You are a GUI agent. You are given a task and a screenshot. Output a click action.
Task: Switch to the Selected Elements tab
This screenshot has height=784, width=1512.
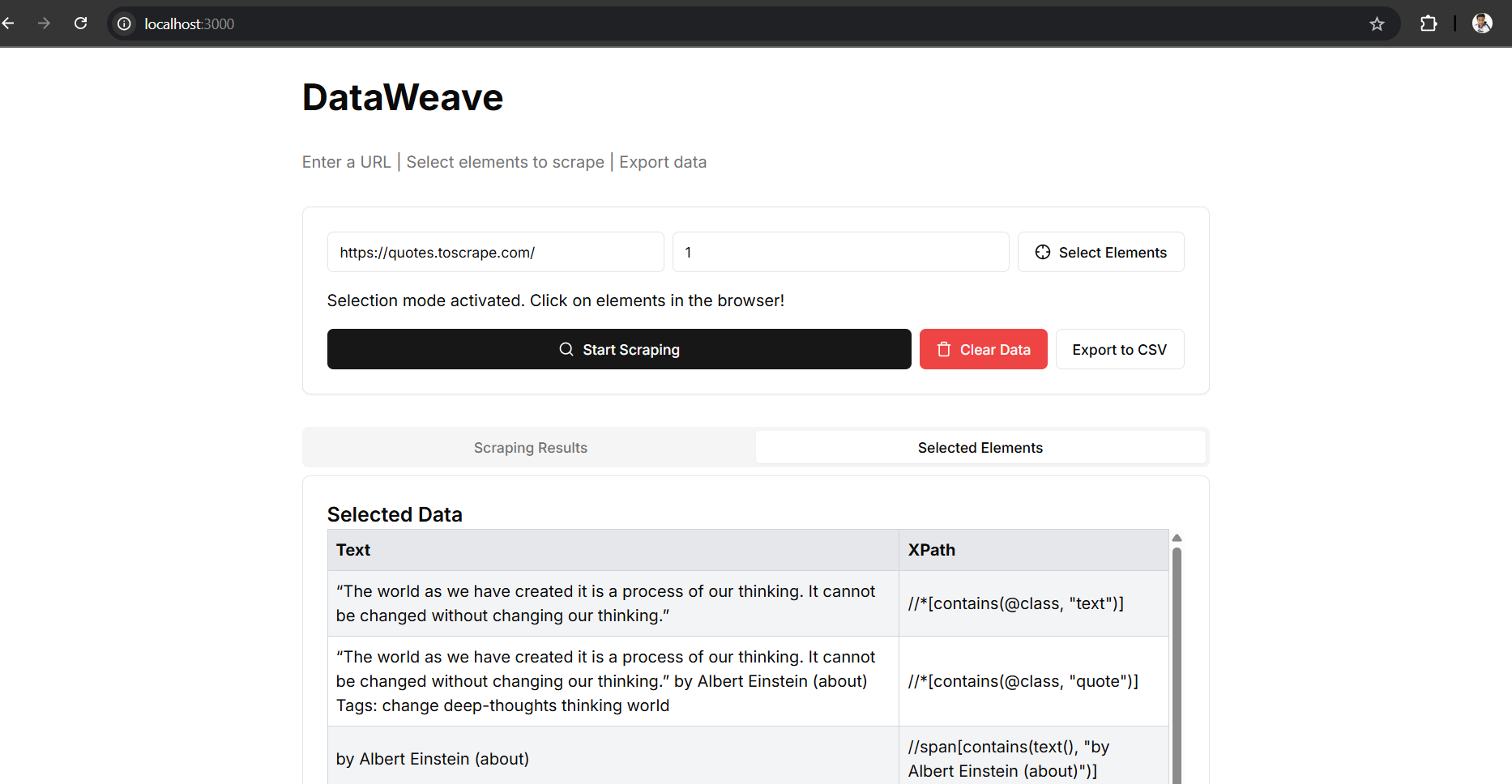tap(980, 447)
